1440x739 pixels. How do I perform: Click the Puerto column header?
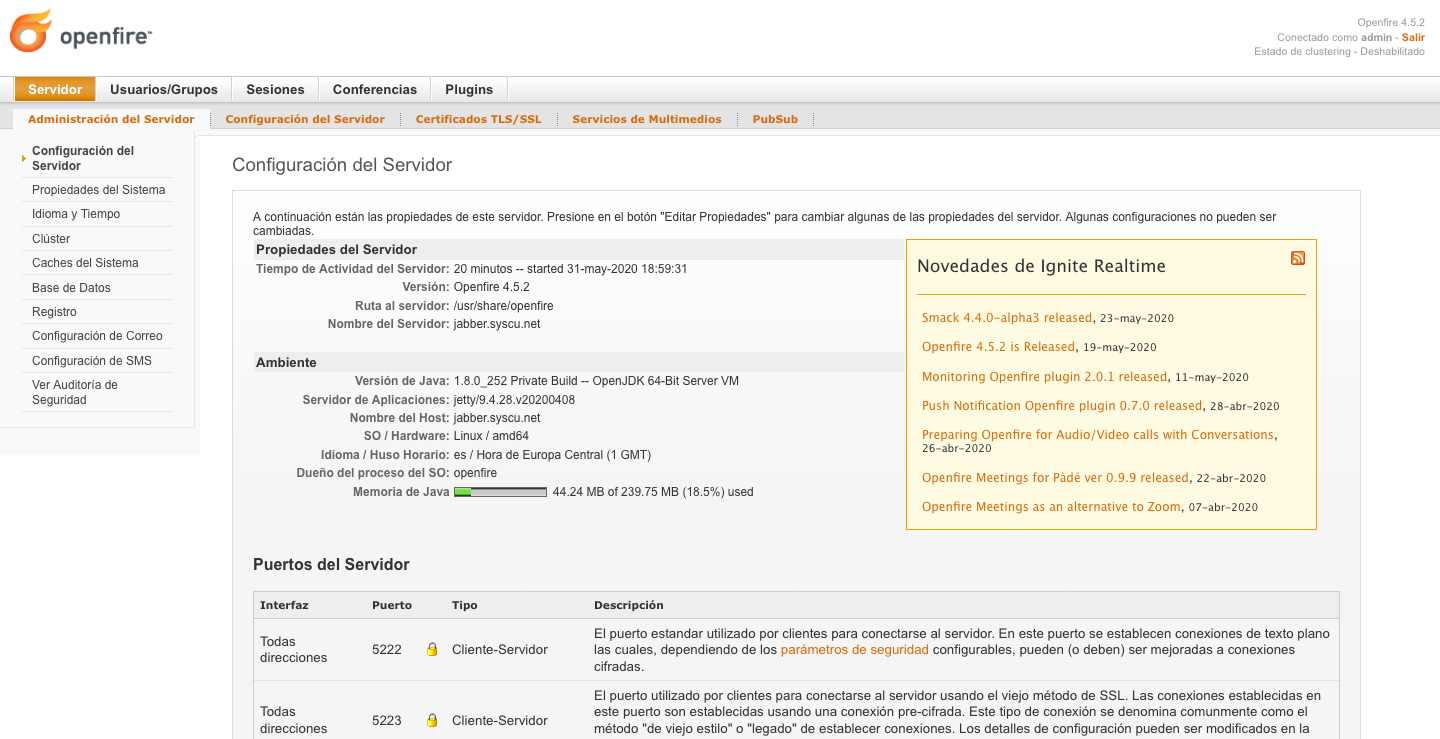click(392, 605)
